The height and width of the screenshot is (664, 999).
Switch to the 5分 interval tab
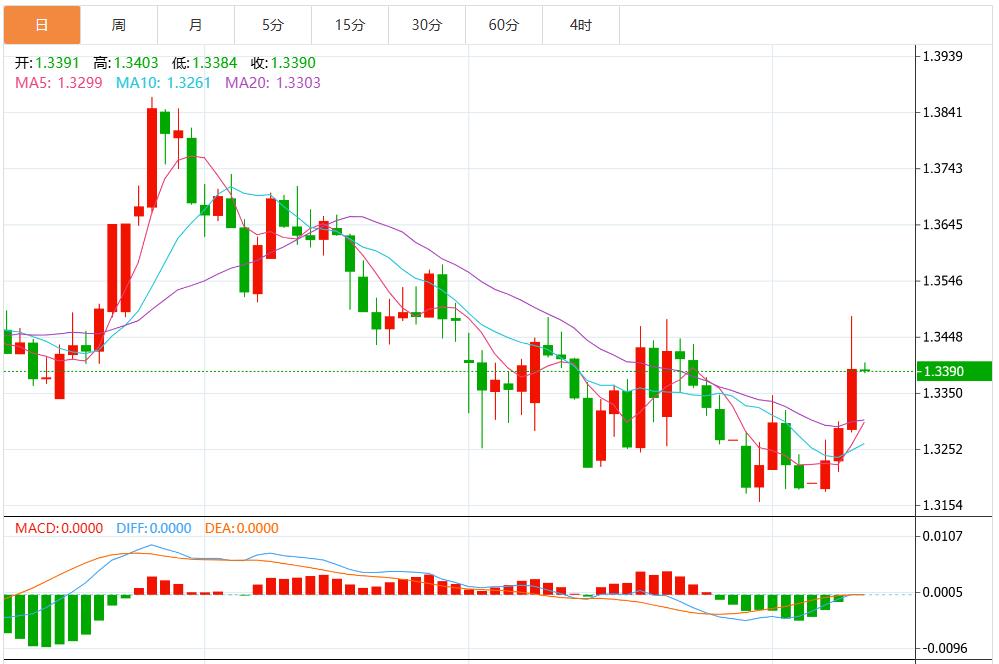click(273, 25)
